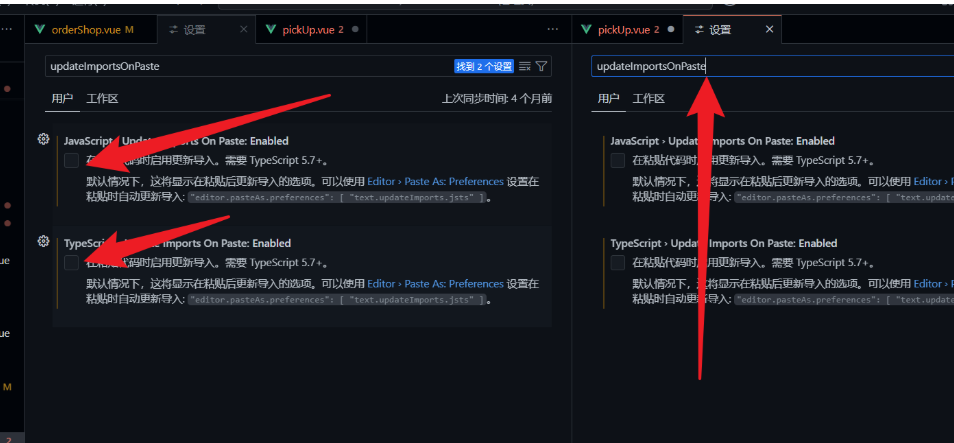
Task: Select 工作区 scope tab in left settings
Action: tap(102, 99)
